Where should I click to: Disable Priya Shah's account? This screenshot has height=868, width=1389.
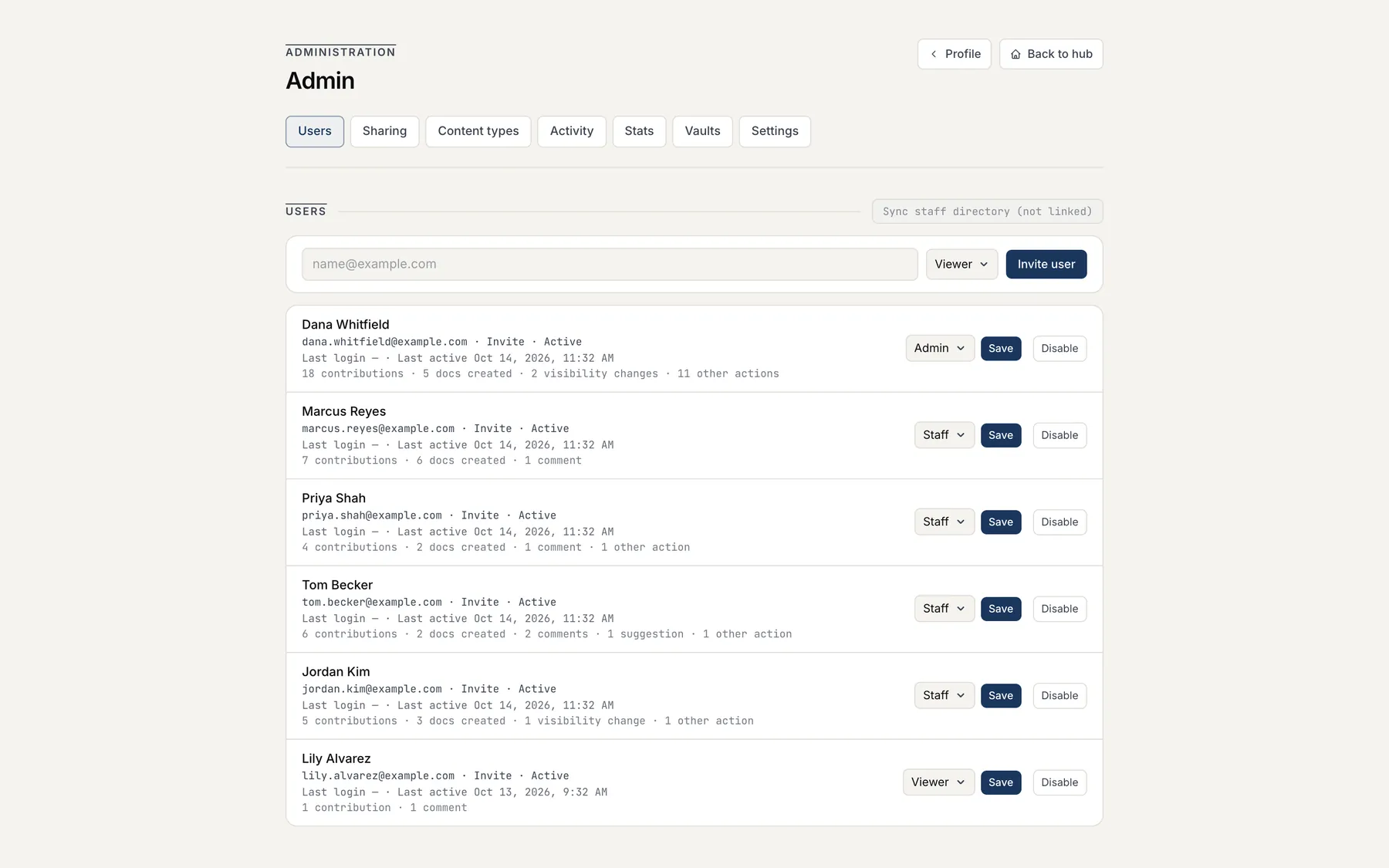click(1059, 522)
